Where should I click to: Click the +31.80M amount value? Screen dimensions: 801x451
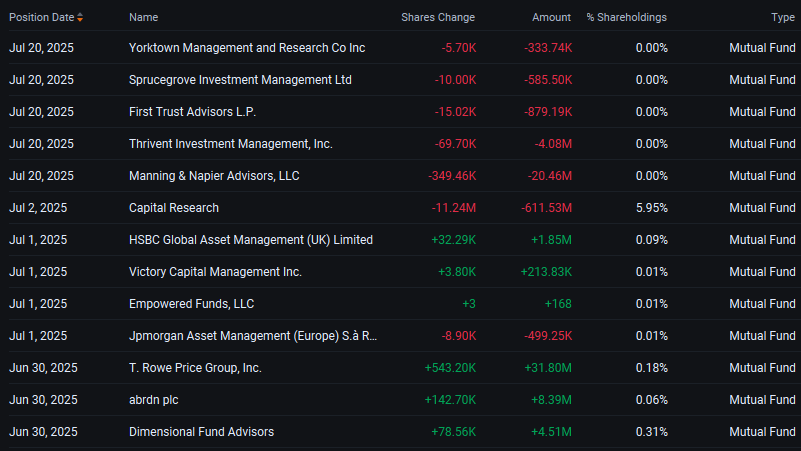tap(548, 368)
